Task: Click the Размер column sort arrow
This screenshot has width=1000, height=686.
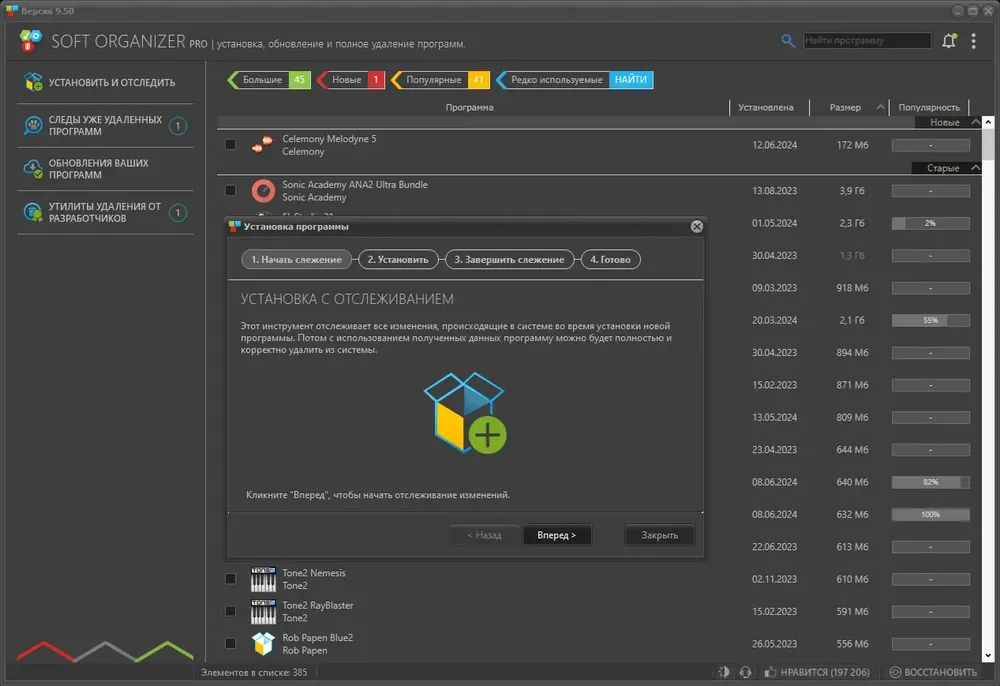Action: tap(880, 107)
